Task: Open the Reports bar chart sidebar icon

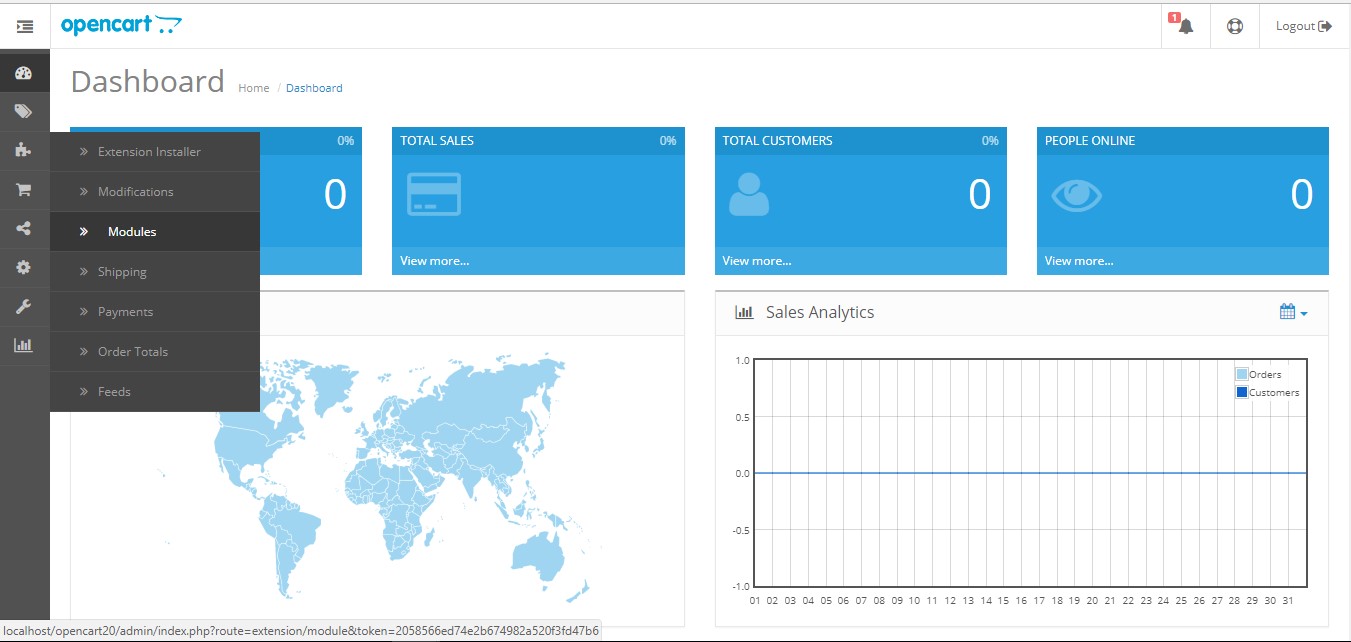Action: 24,345
